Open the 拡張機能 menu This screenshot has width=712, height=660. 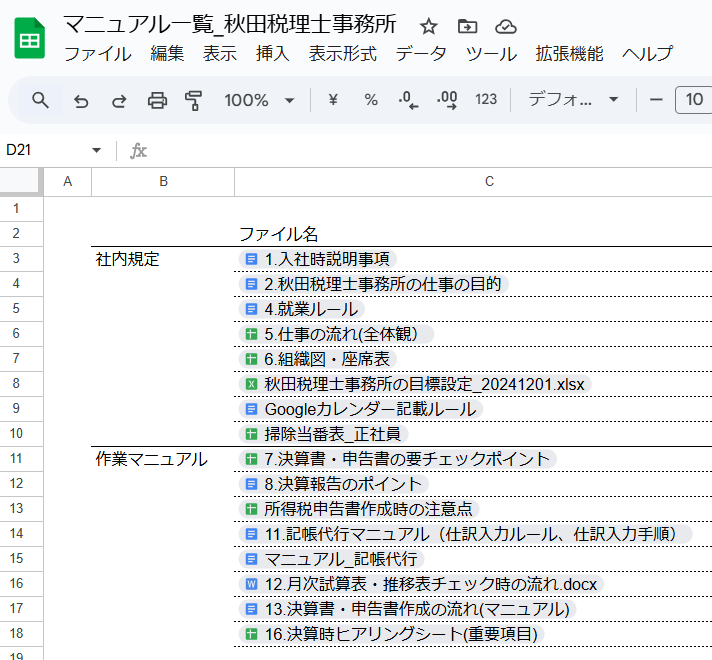coord(569,54)
